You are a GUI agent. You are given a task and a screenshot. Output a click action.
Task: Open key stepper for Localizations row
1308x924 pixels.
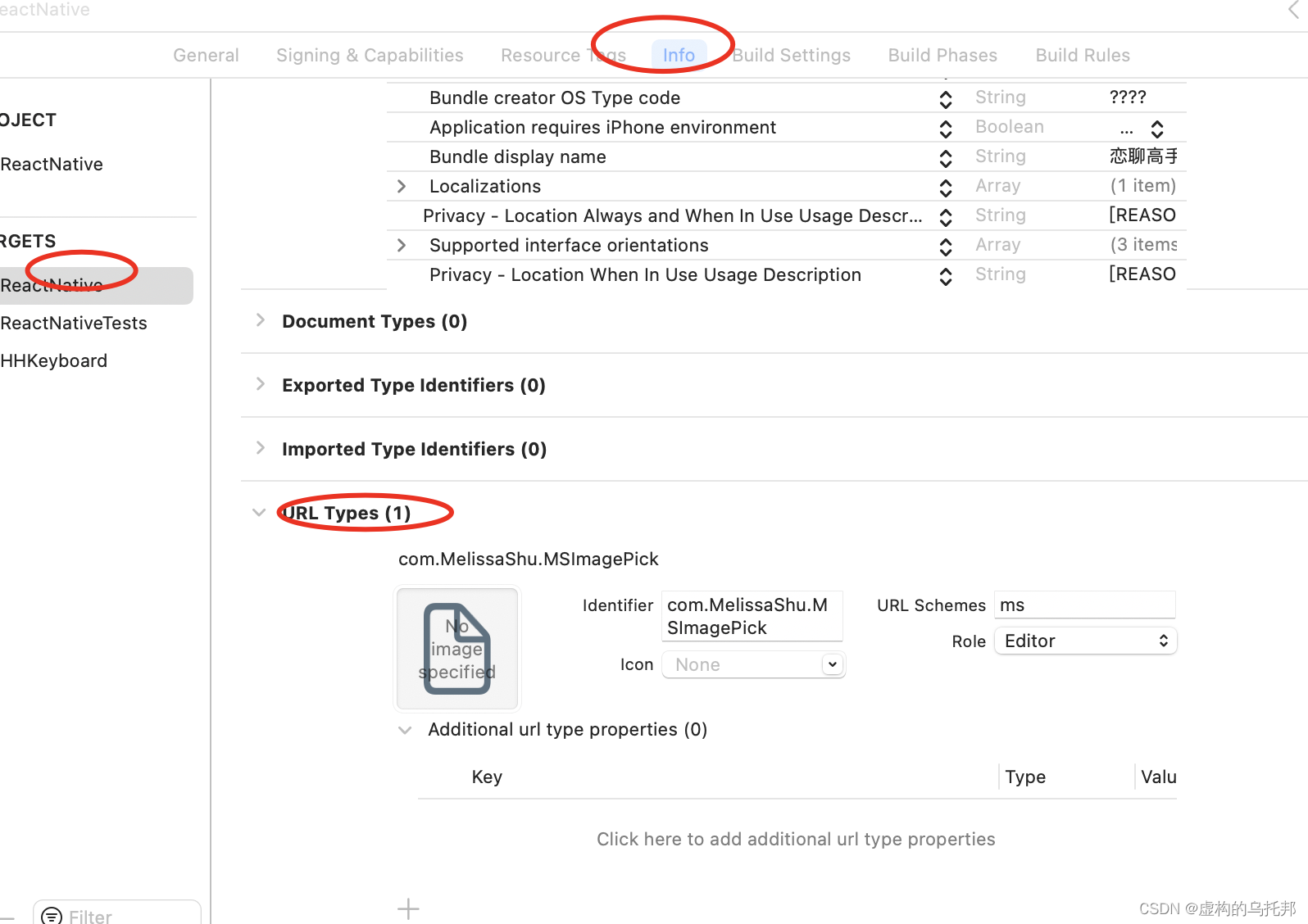(946, 188)
